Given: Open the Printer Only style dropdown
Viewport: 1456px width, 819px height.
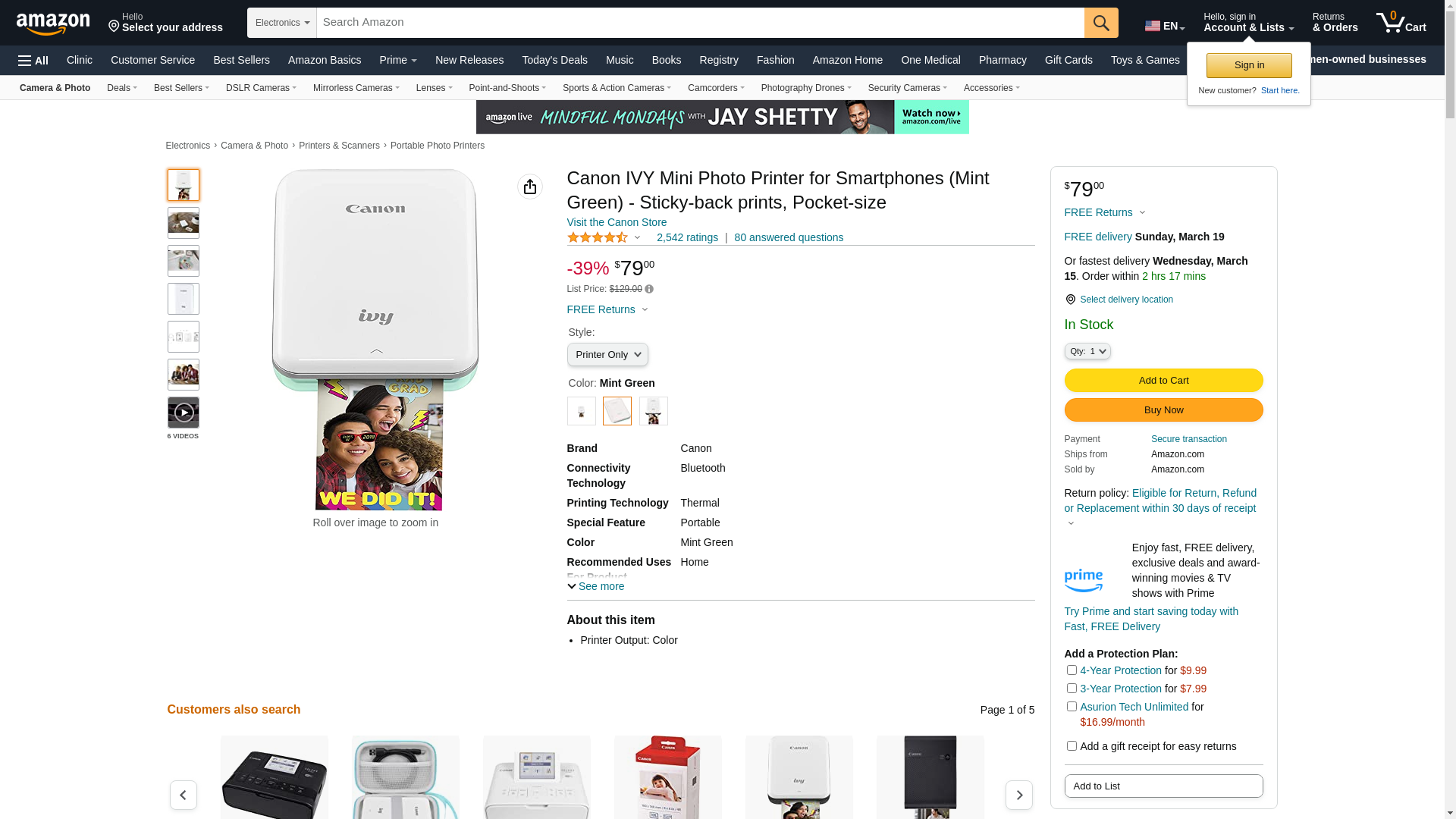Looking at the screenshot, I should pos(607,355).
